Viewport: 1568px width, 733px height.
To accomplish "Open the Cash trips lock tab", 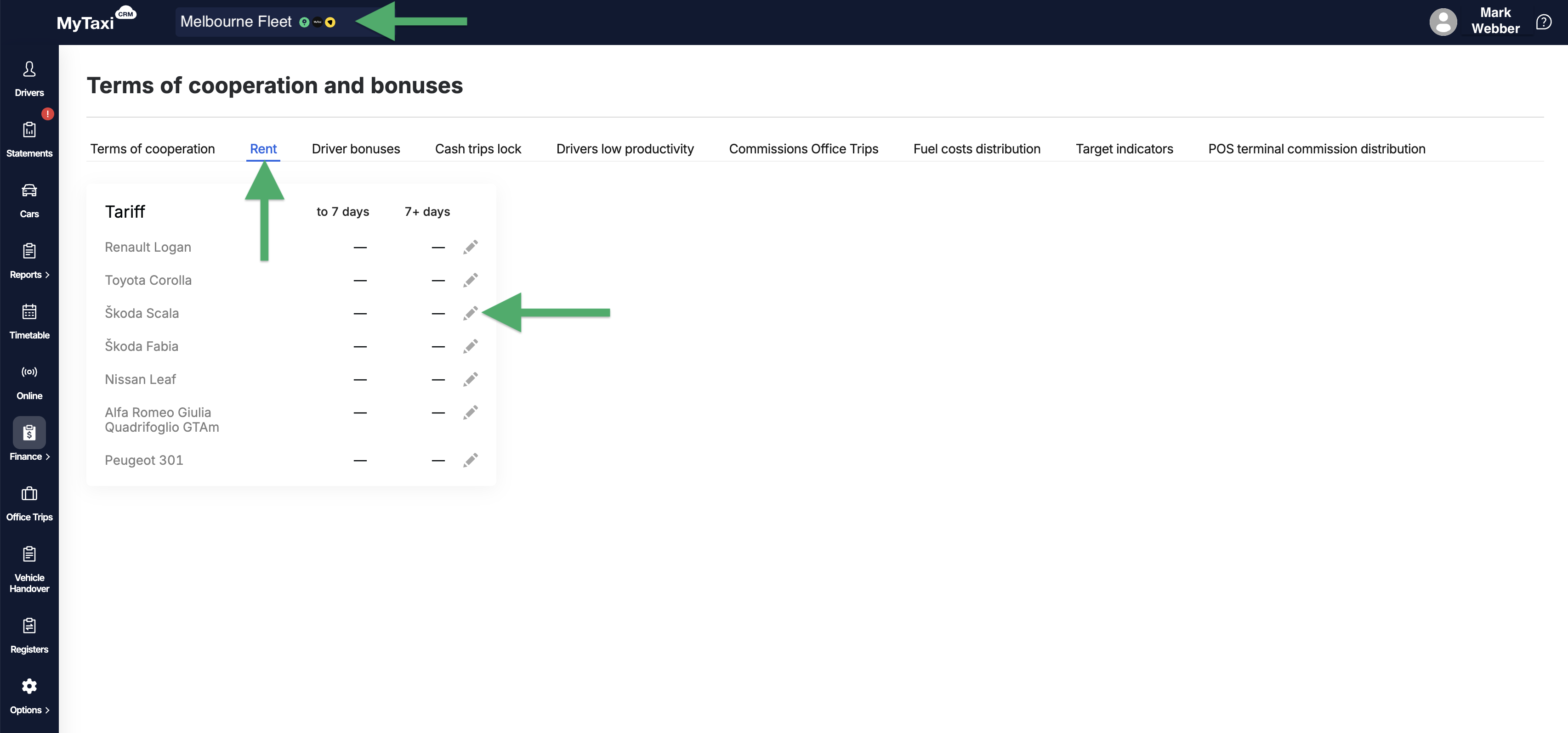I will click(x=478, y=149).
